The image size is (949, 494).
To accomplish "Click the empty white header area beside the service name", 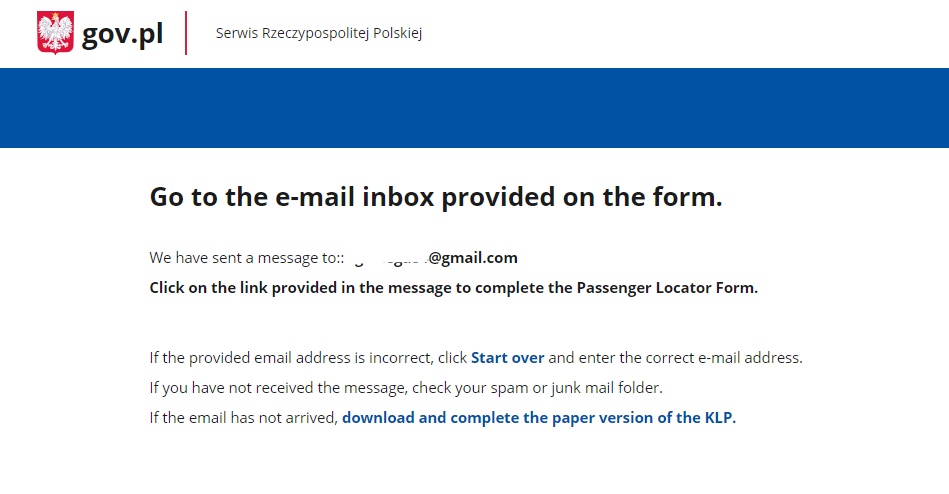I will [x=684, y=33].
